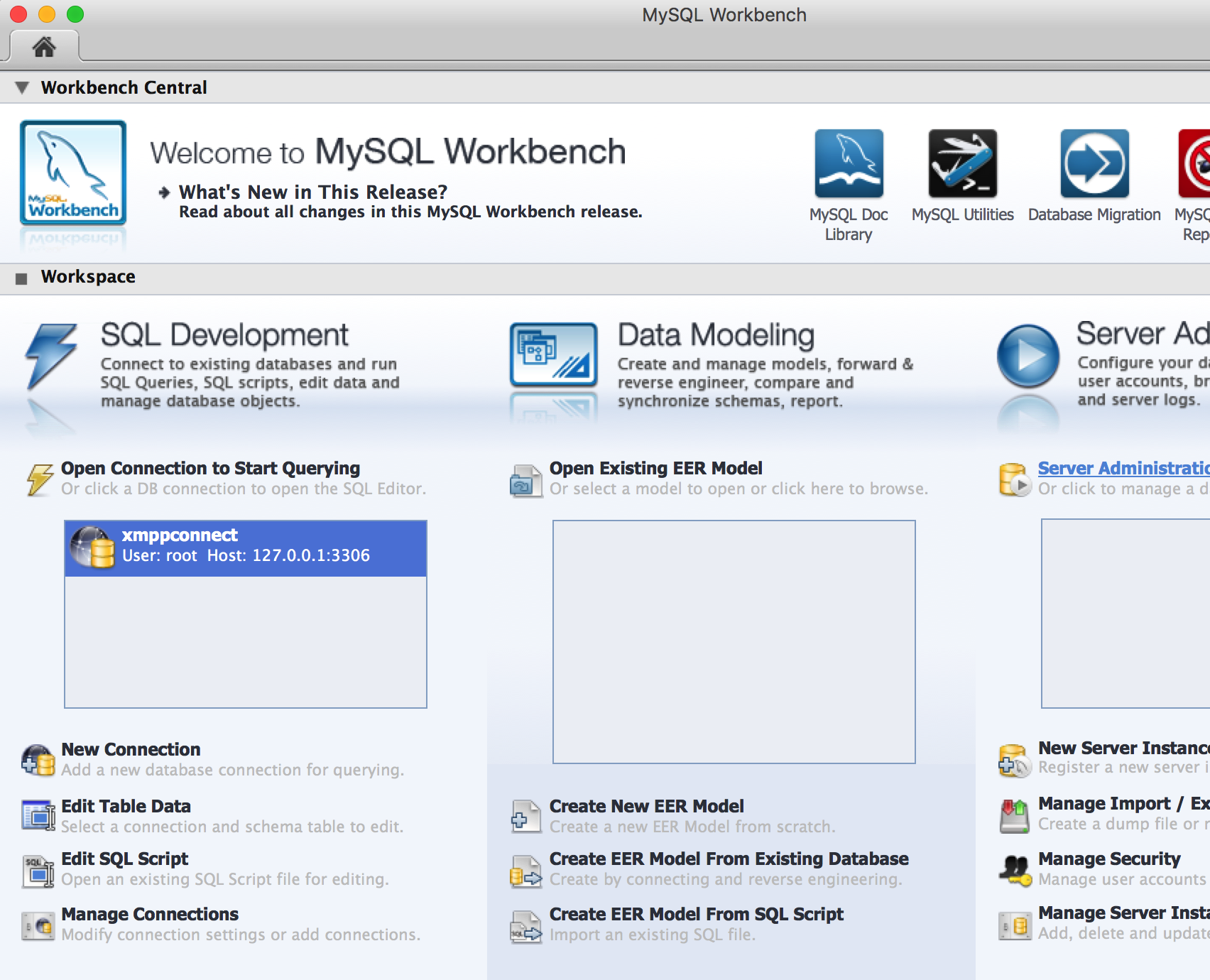Create New EER Model from scratch
The width and height of the screenshot is (1210, 980).
click(646, 806)
